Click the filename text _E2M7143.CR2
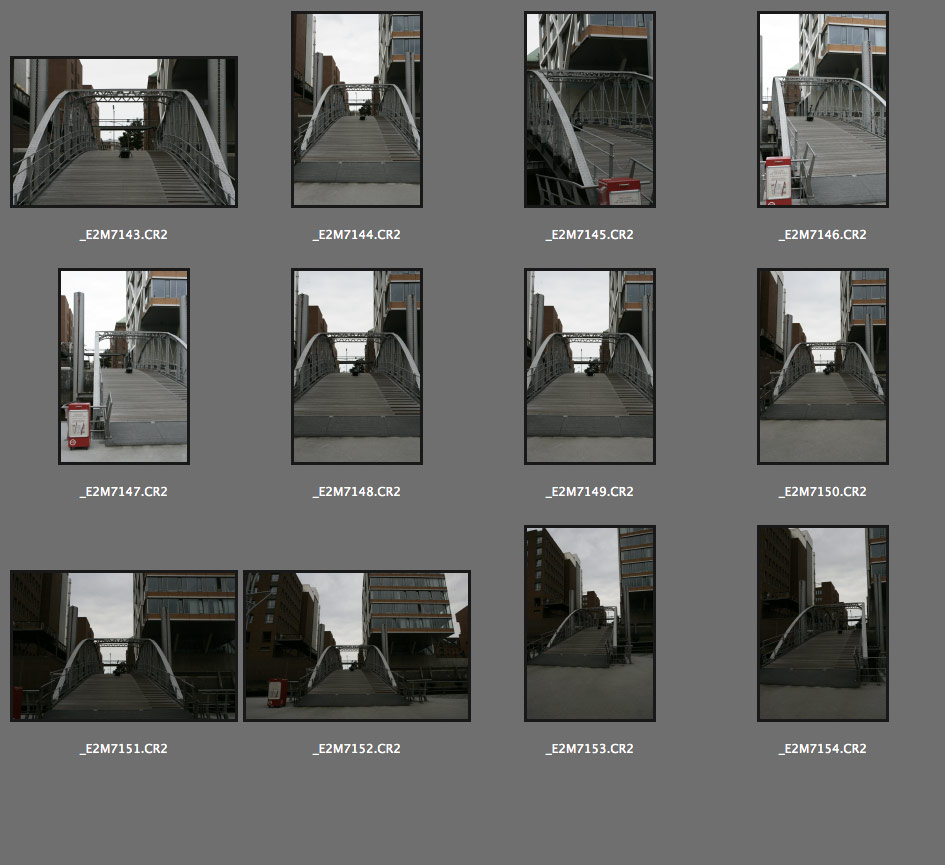Viewport: 945px width, 865px height. 124,235
